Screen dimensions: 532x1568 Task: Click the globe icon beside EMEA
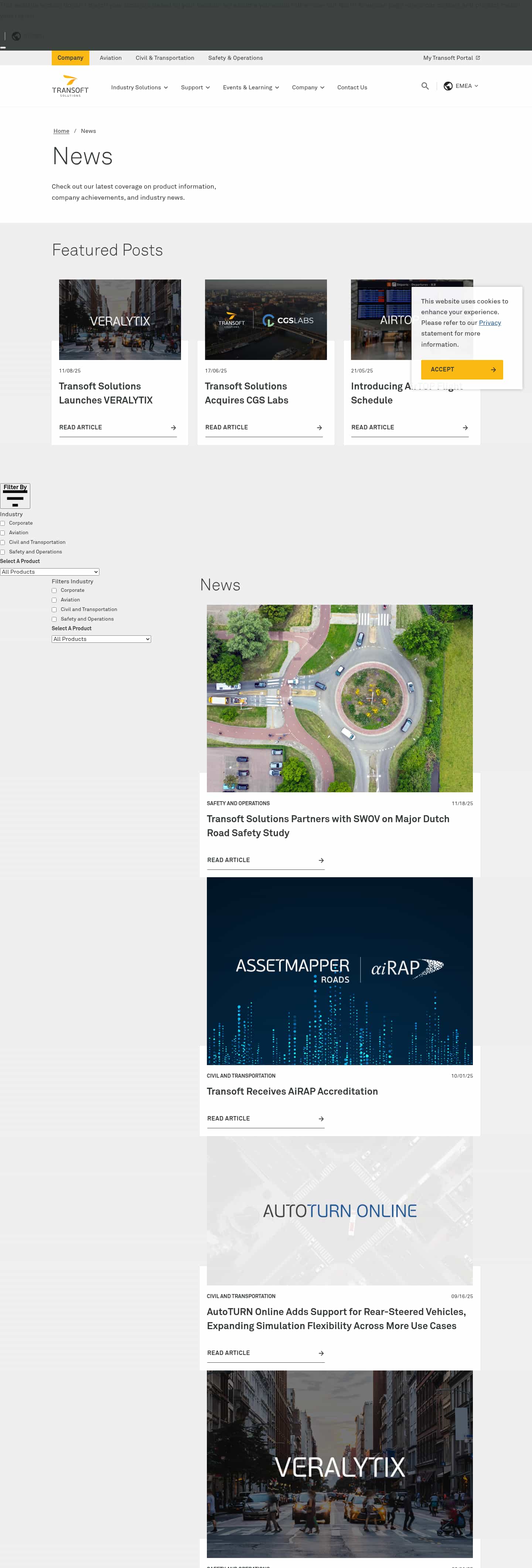(x=448, y=86)
